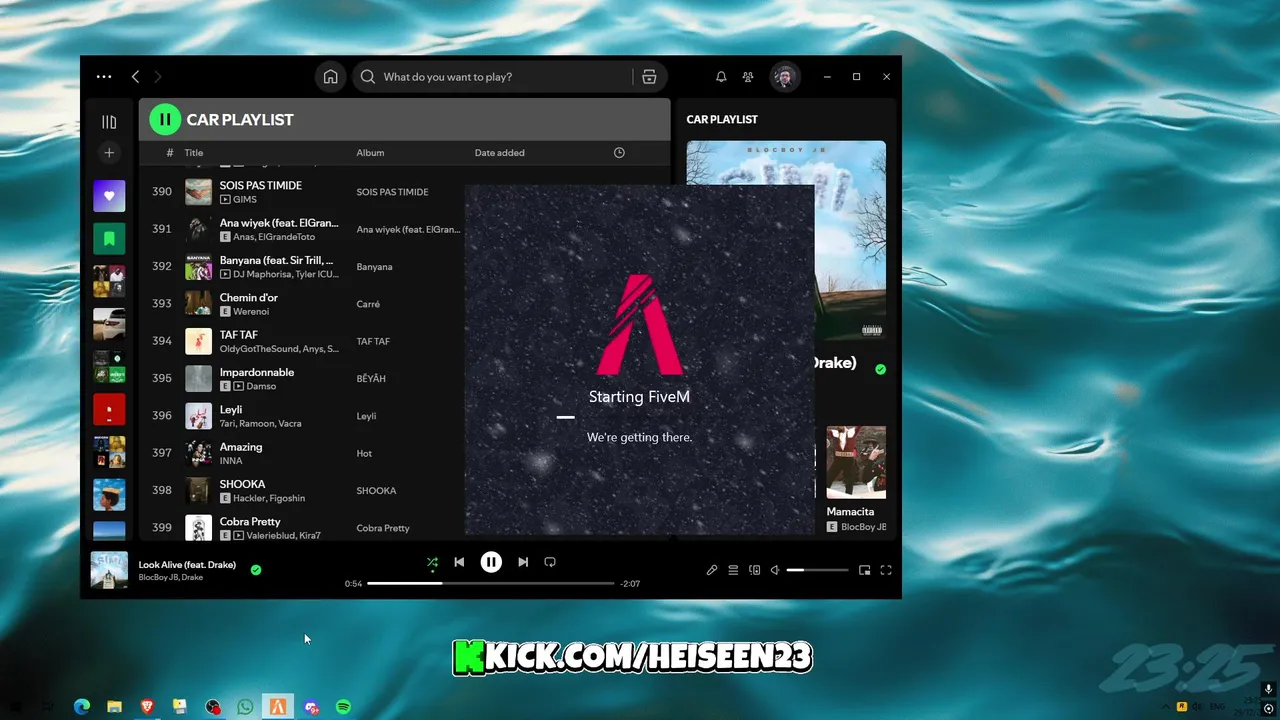
Task: Open the album link 'Hot'
Action: coord(364,453)
